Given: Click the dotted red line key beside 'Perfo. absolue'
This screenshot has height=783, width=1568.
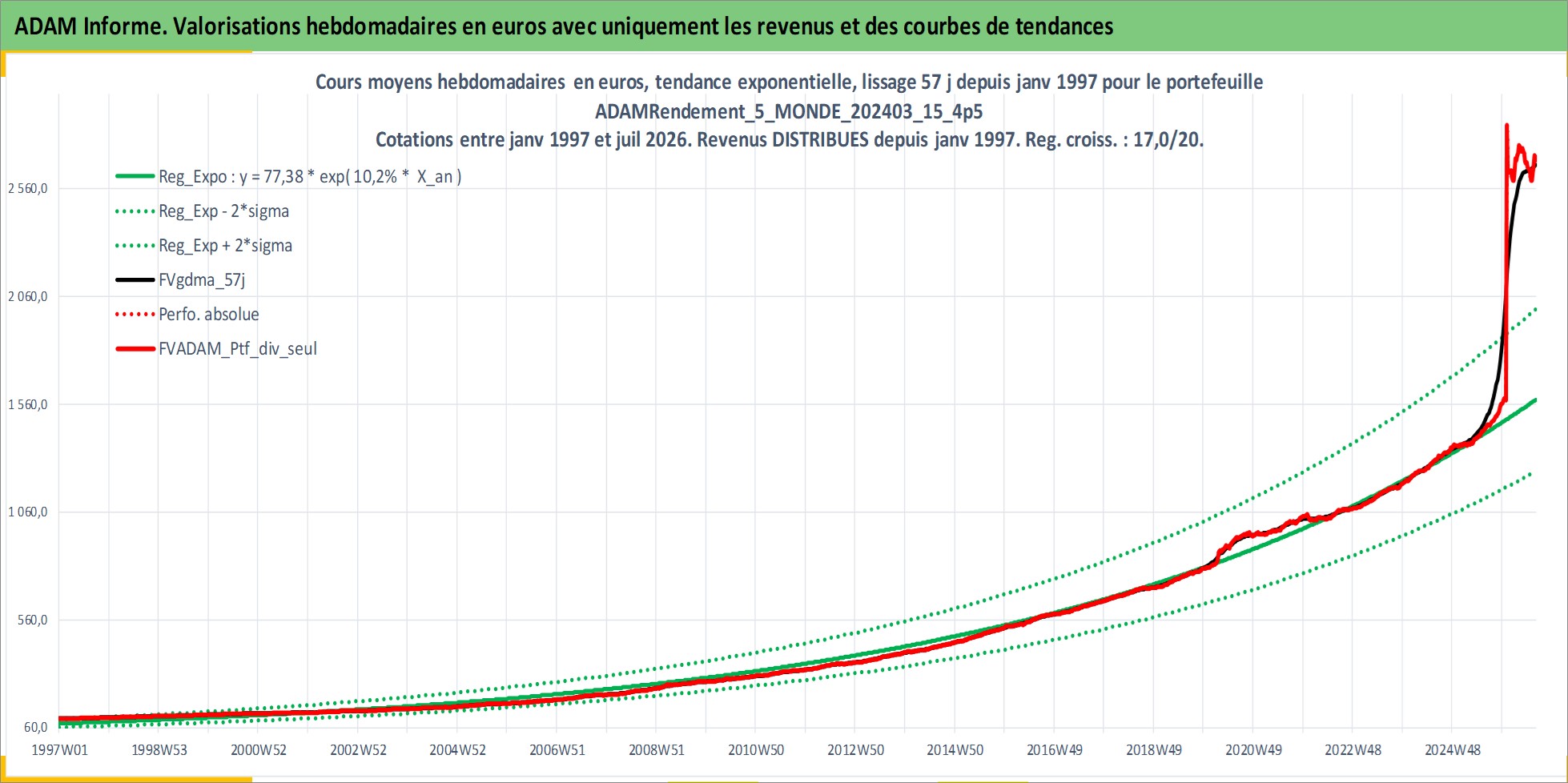Looking at the screenshot, I should point(135,315).
